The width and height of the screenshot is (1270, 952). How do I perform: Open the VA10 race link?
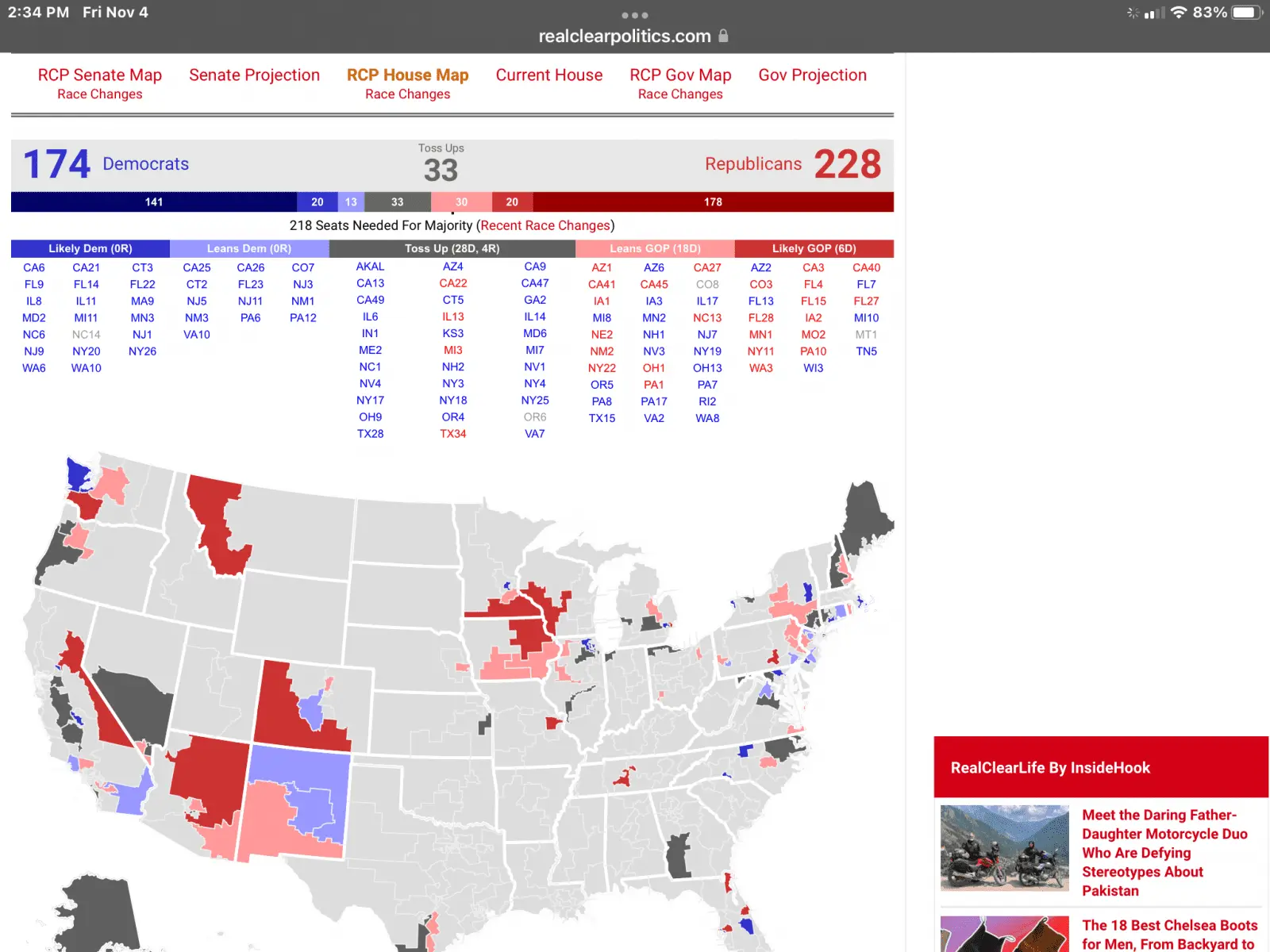(197, 335)
